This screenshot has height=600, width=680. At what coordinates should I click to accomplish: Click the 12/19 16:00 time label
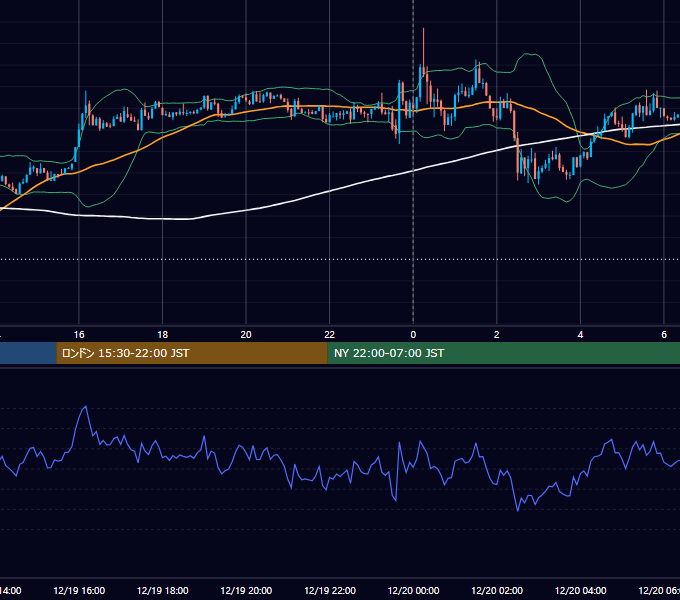click(x=79, y=590)
